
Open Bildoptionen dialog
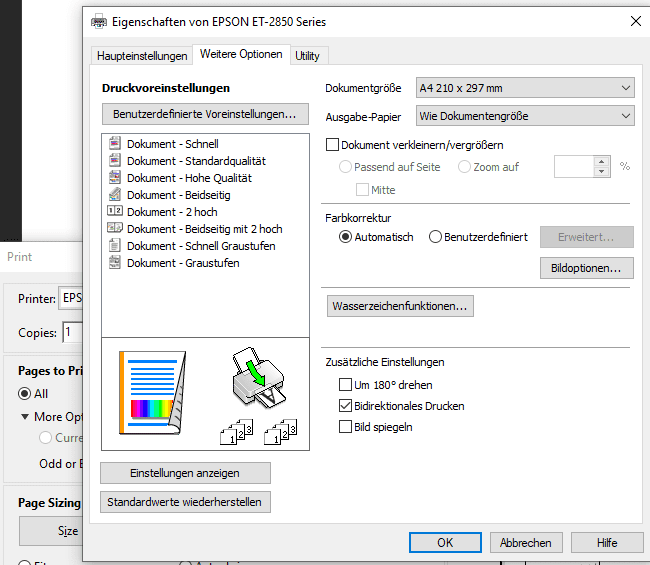point(587,268)
